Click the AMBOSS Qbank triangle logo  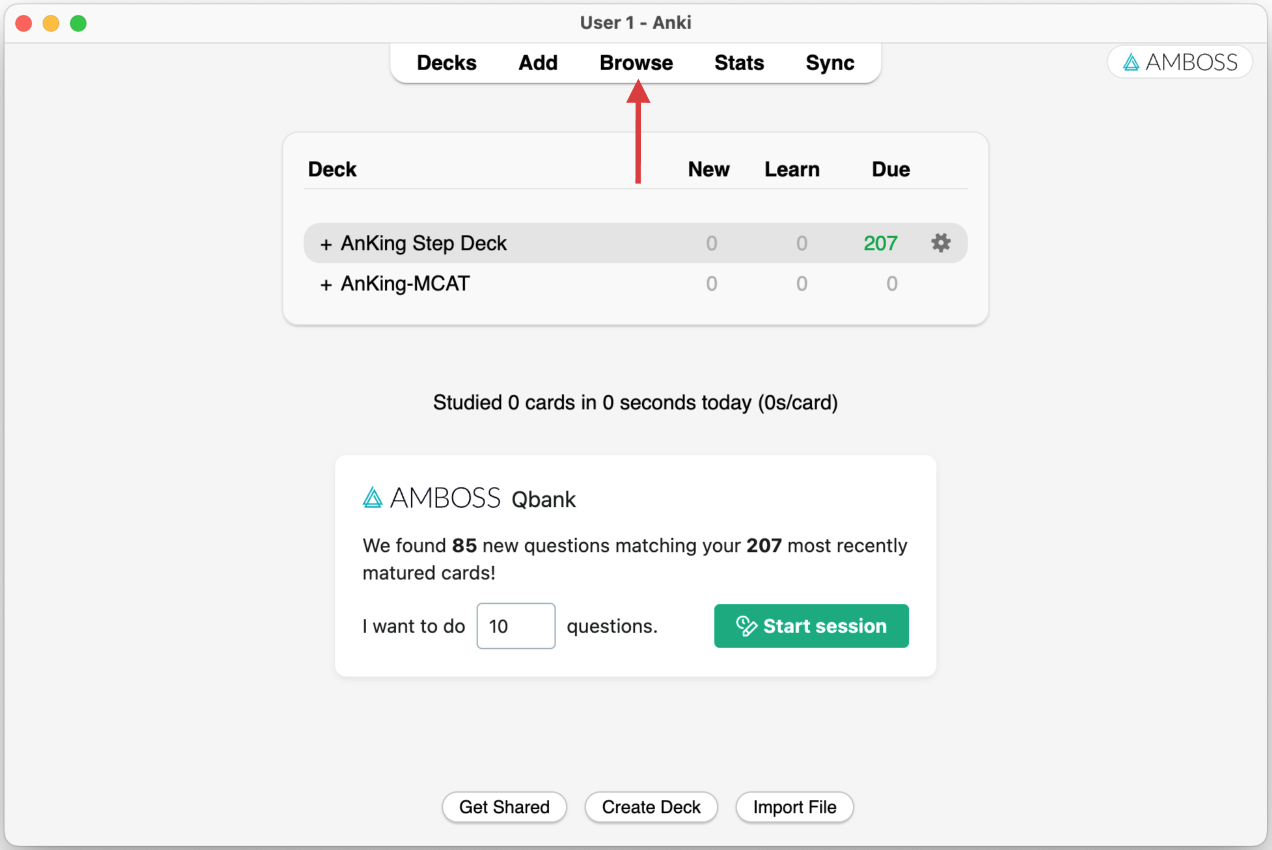(373, 497)
